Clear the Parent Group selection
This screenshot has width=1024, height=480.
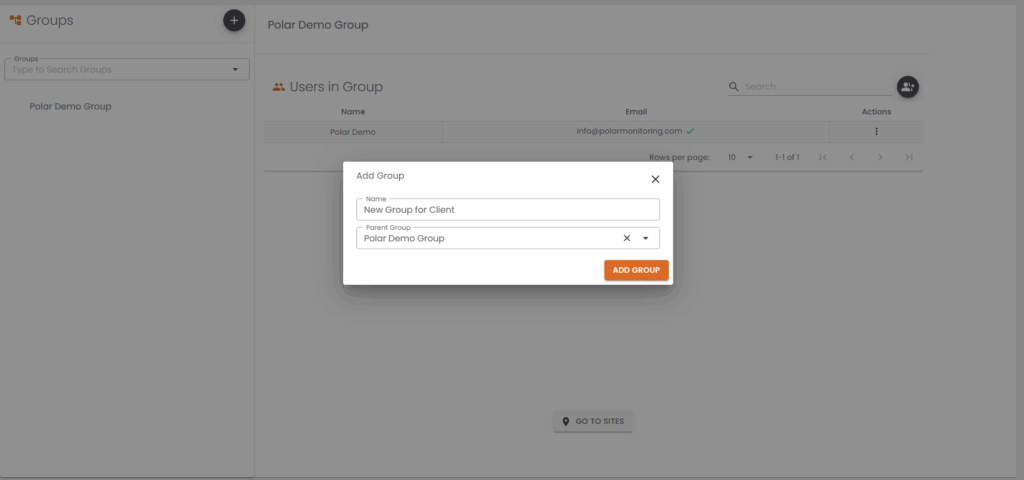point(627,238)
